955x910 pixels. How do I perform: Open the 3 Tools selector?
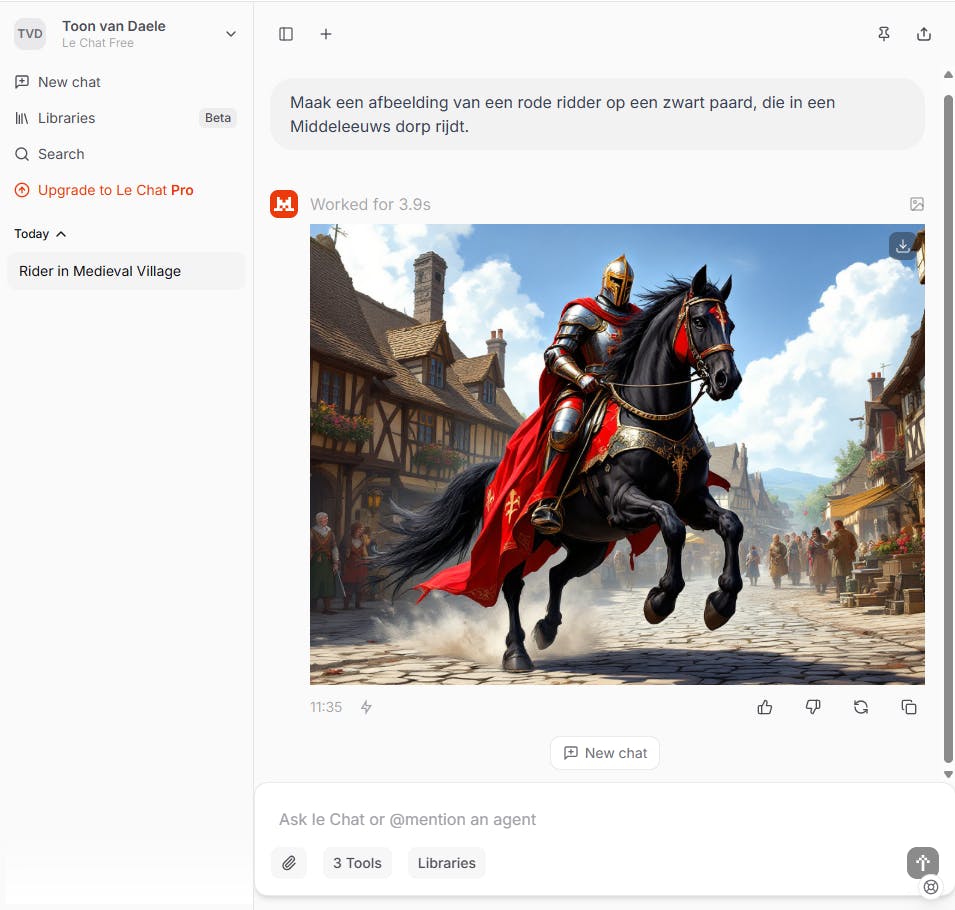357,863
